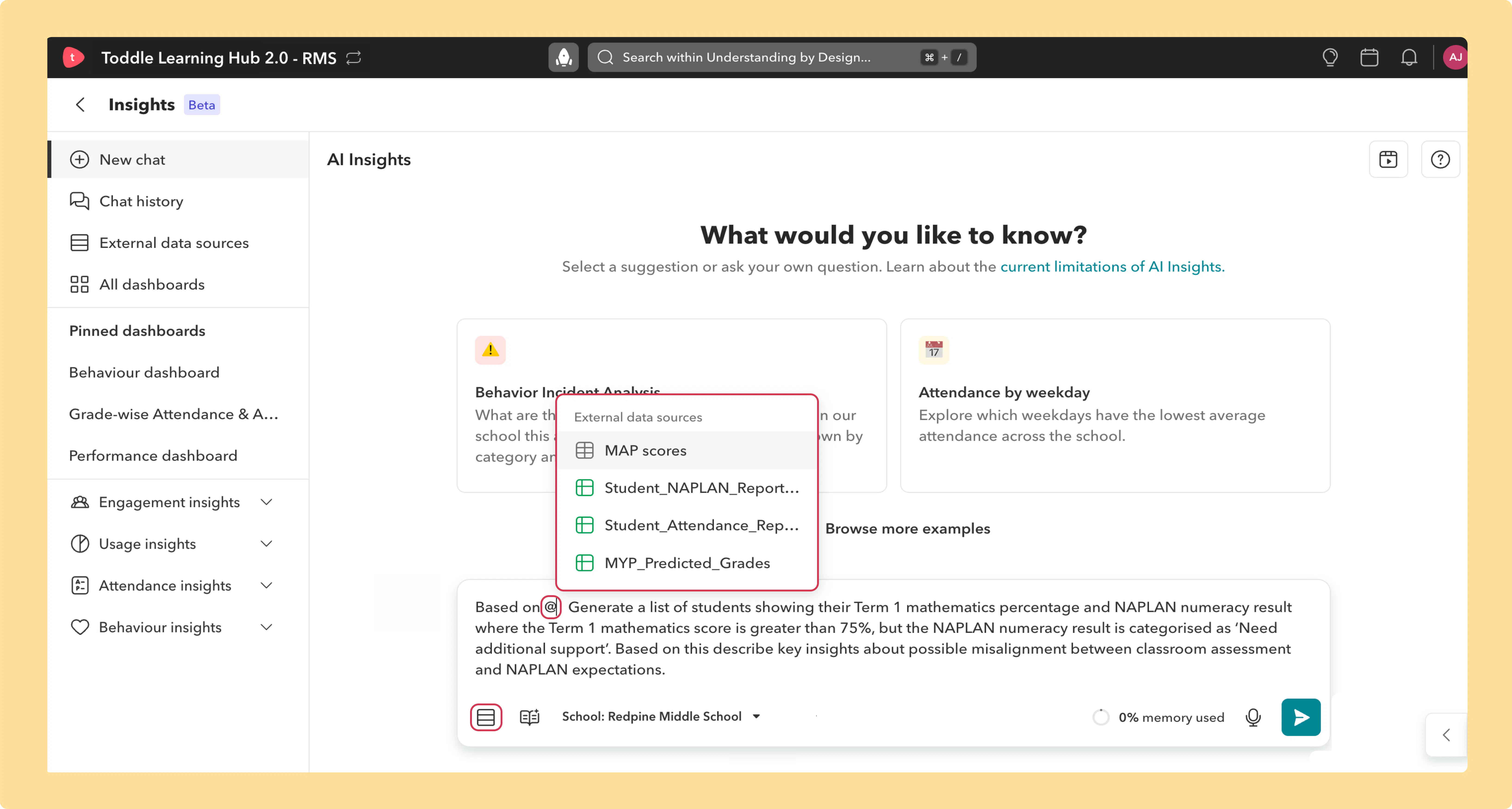Open the video tutorial icon beside help
1512x809 pixels.
pyautogui.click(x=1388, y=160)
